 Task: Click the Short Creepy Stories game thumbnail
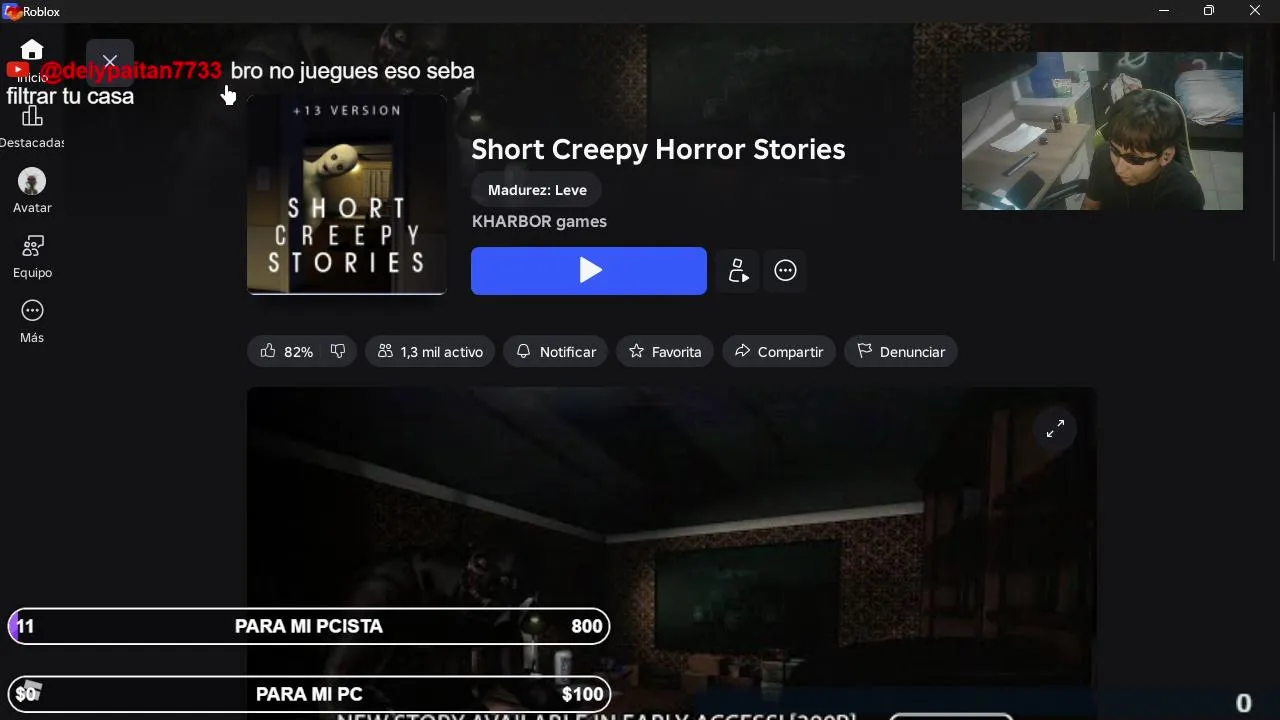click(347, 195)
